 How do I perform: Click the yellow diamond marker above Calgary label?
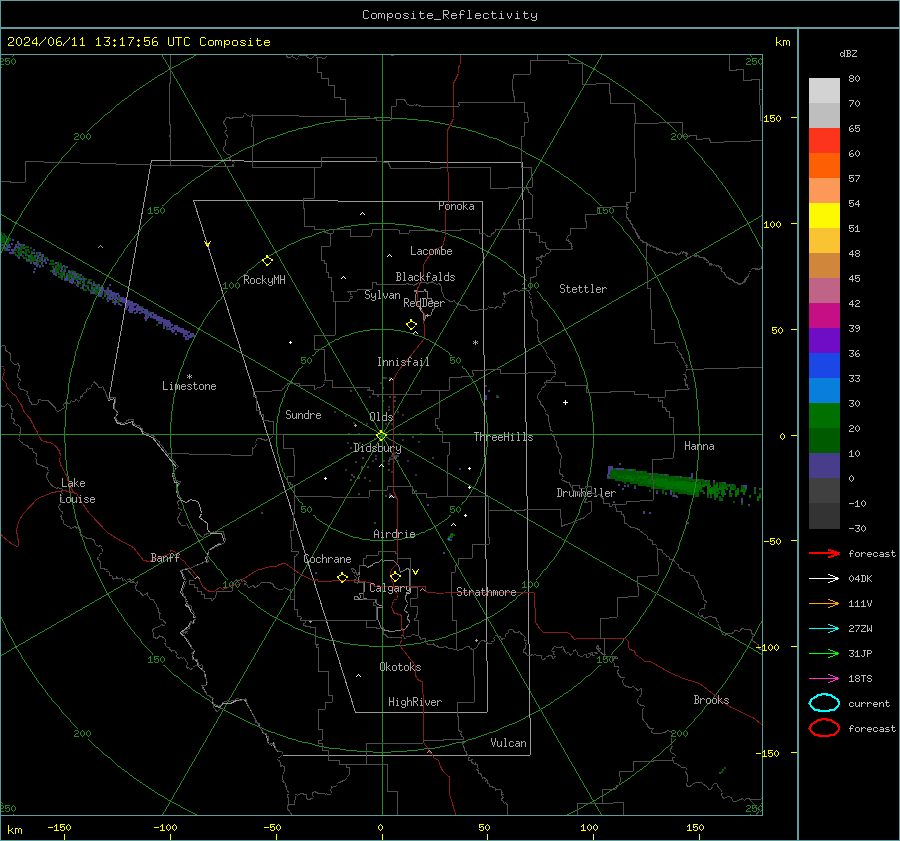pyautogui.click(x=395, y=576)
